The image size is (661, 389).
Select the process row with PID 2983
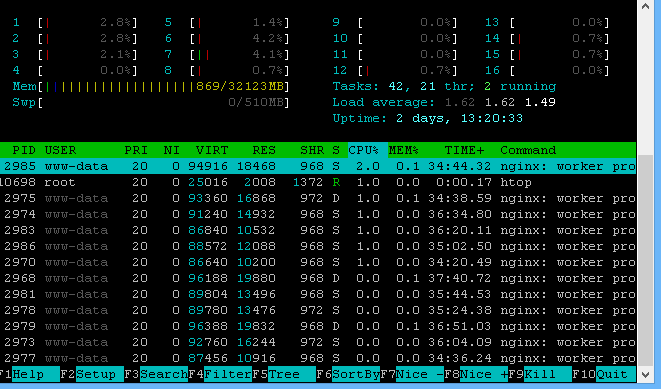(x=318, y=231)
